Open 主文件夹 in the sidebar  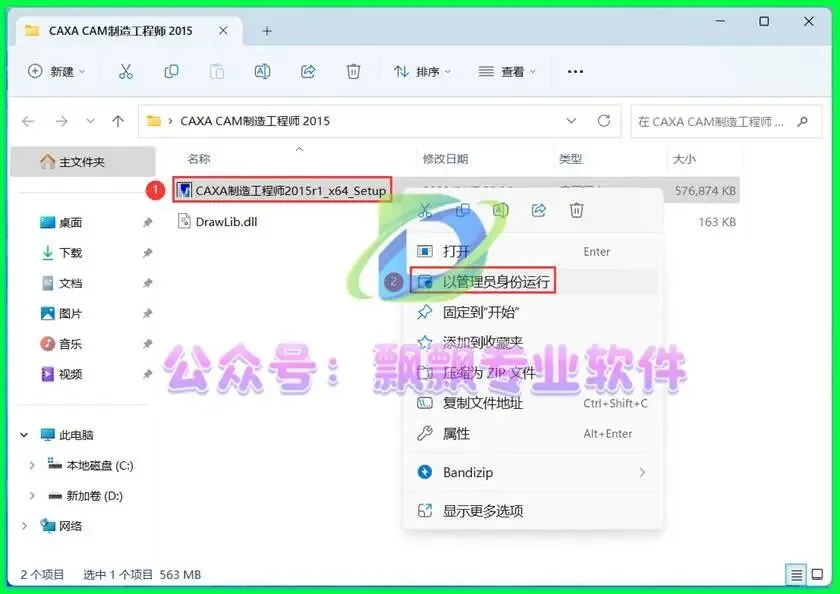[83, 162]
